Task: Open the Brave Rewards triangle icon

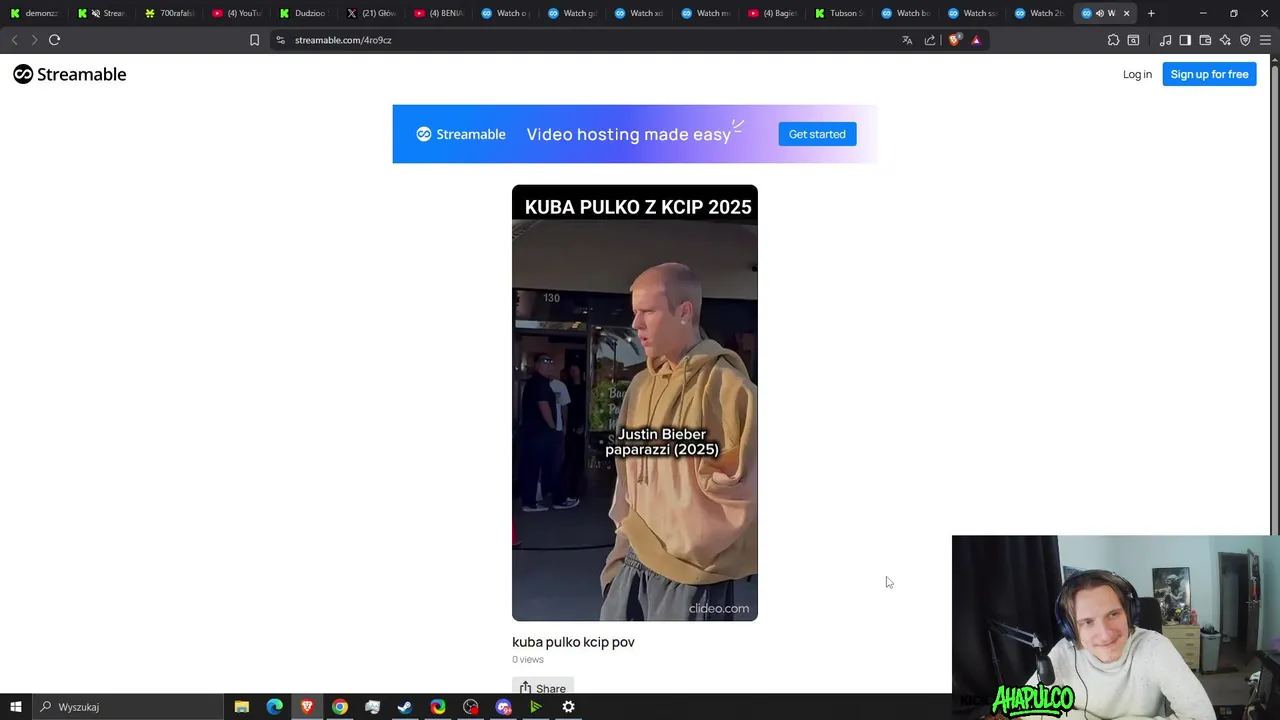Action: 976,40
